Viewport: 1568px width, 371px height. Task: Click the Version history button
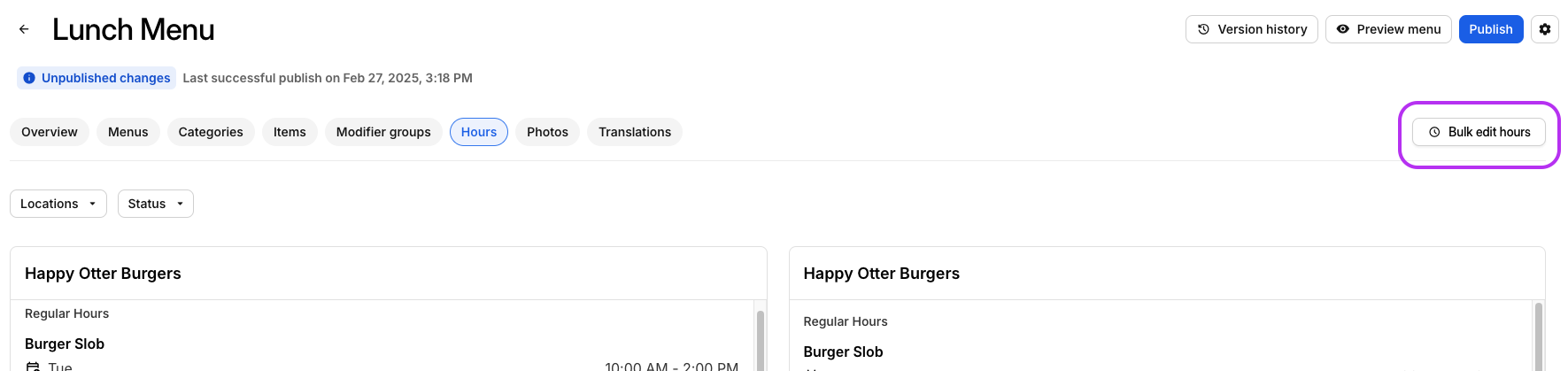click(x=1251, y=29)
